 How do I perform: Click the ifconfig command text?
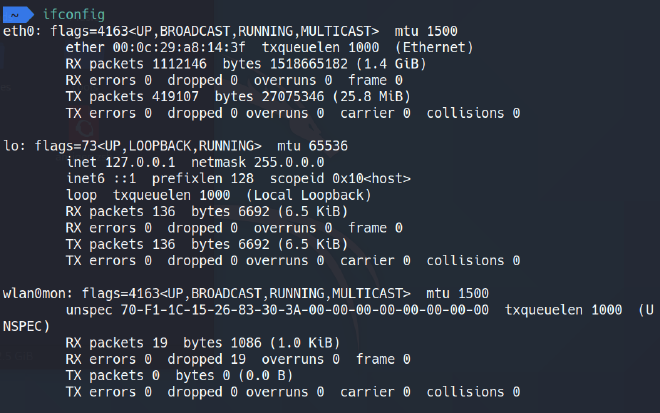click(x=74, y=12)
